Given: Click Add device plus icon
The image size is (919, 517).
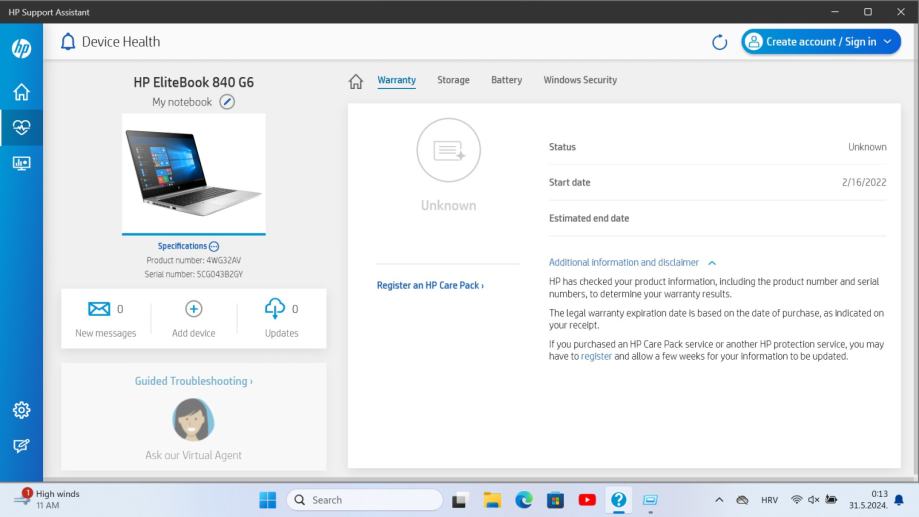Looking at the screenshot, I should point(194,310).
